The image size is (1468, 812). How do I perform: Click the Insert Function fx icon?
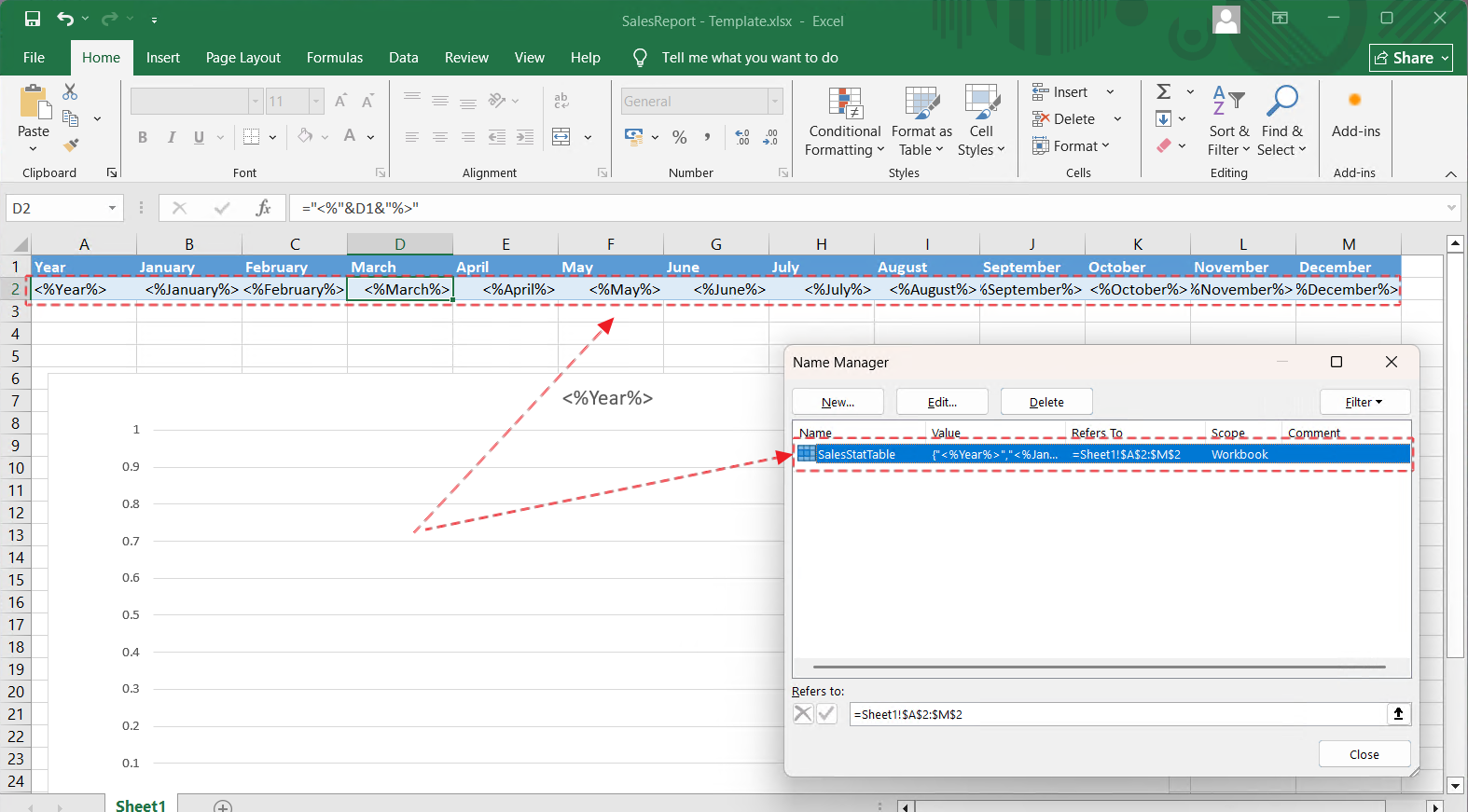pos(264,208)
